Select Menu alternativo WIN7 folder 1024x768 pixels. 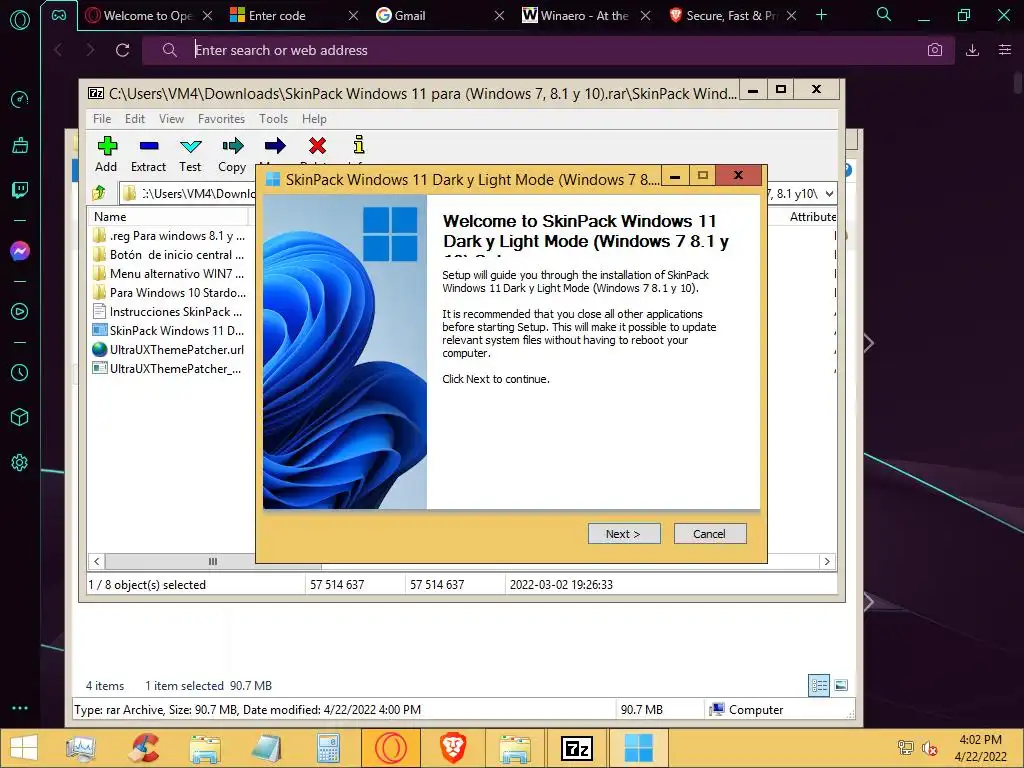[169, 274]
